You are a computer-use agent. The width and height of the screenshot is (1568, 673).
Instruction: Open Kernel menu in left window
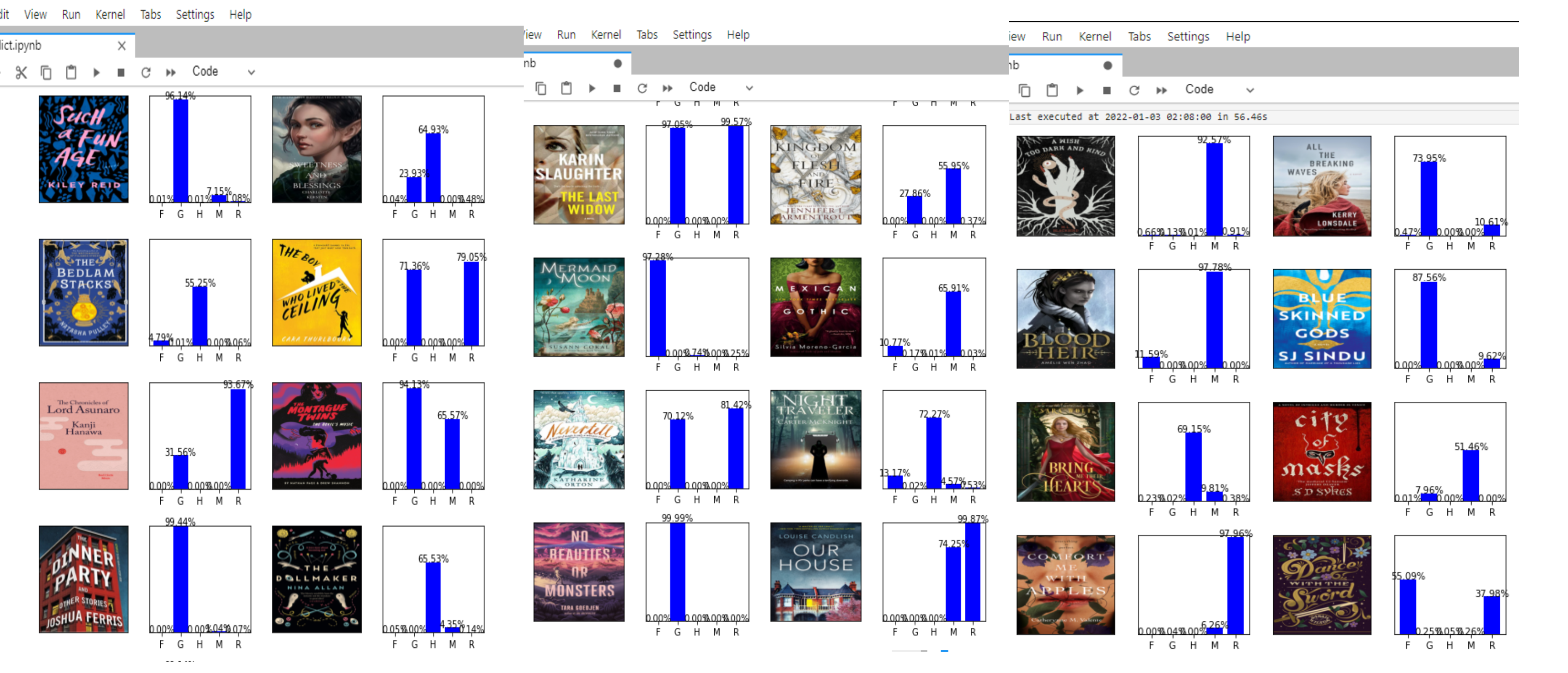[110, 14]
